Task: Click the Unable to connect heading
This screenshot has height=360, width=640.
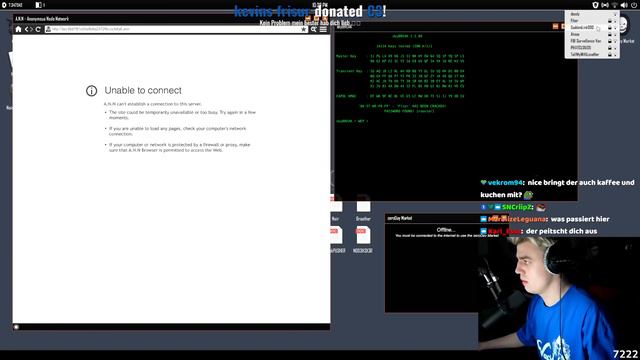Action: point(143,90)
